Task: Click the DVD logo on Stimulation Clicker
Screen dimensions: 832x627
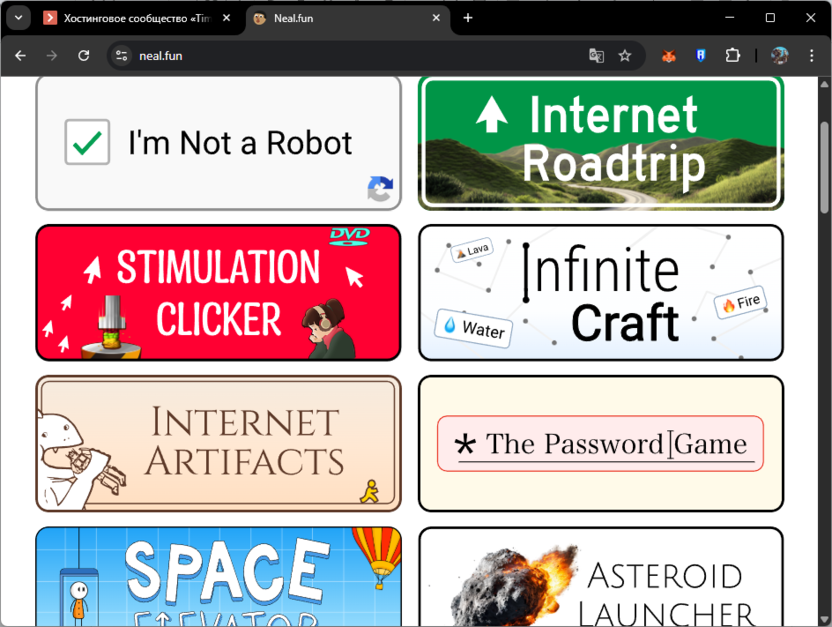Action: 350,236
